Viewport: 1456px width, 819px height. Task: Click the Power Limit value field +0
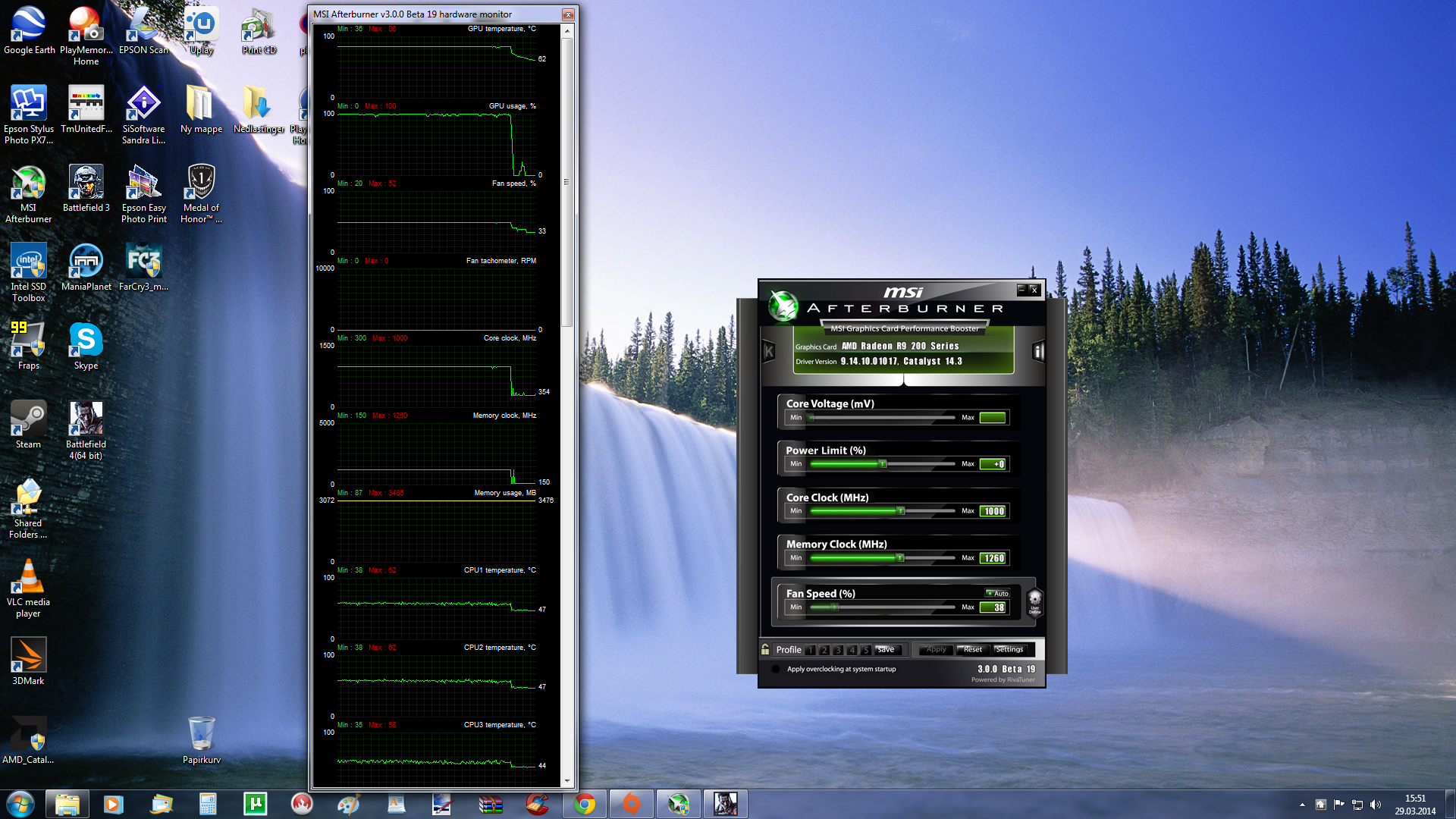pos(993,464)
